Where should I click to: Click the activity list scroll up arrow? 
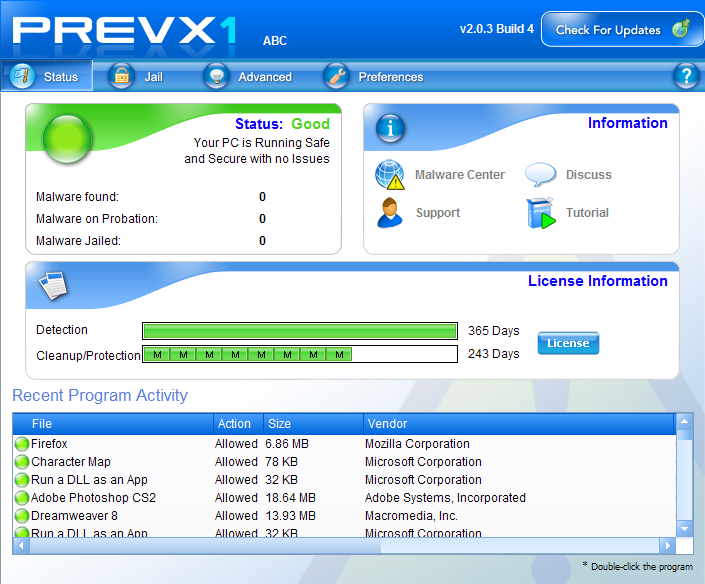point(684,422)
